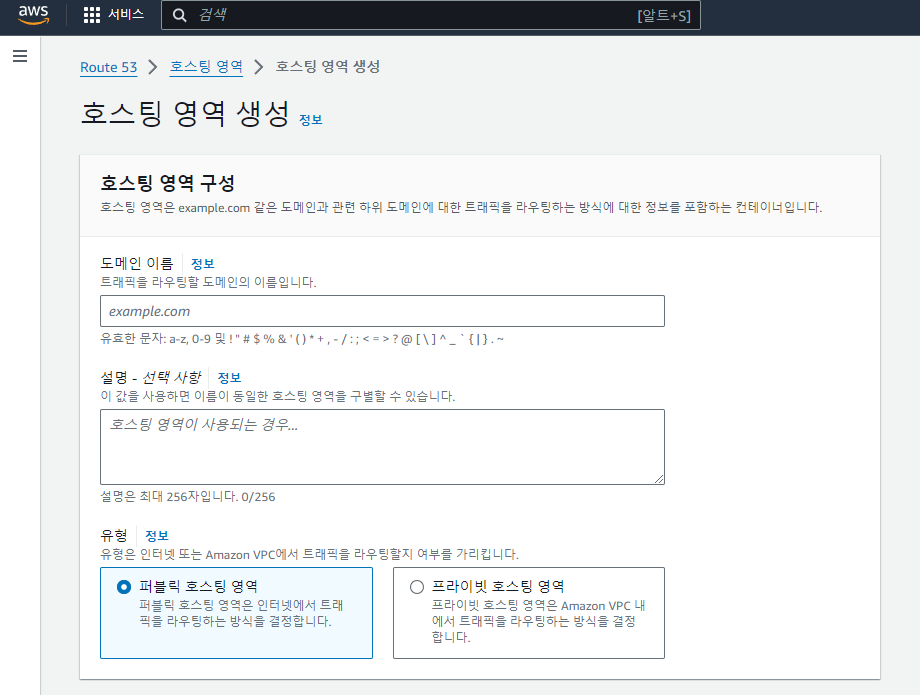This screenshot has width=920, height=695.
Task: Click 정보 link beside 호스팅 영역 생성 title
Action: 310,120
